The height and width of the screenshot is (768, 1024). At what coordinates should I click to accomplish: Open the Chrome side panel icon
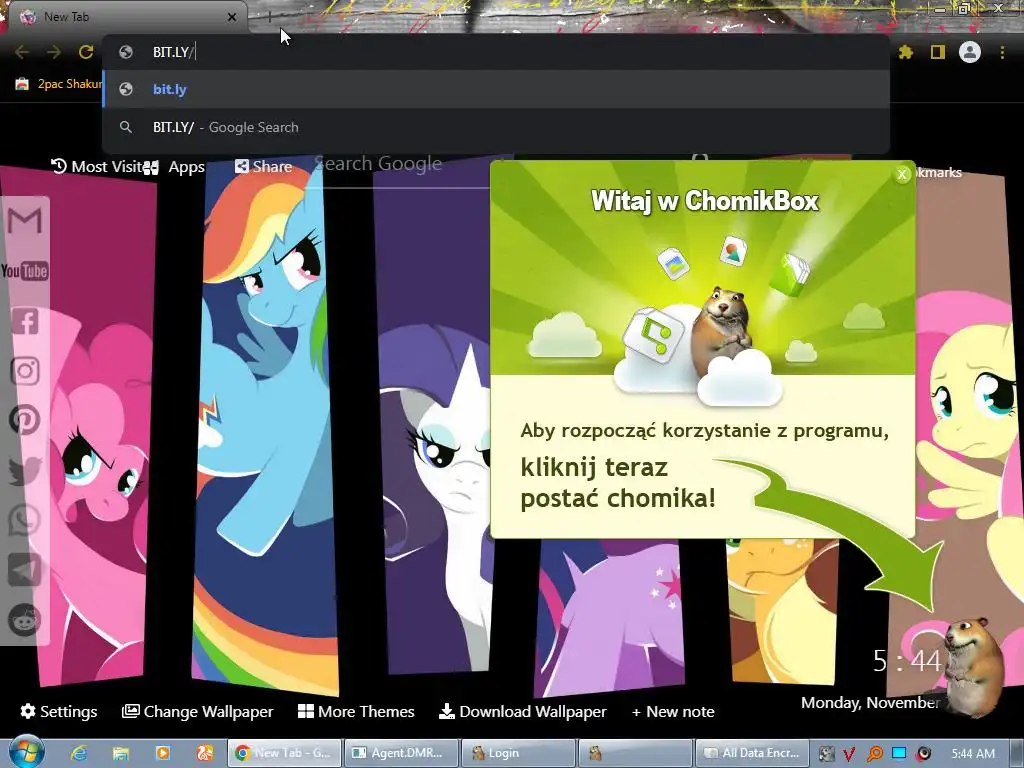(938, 52)
